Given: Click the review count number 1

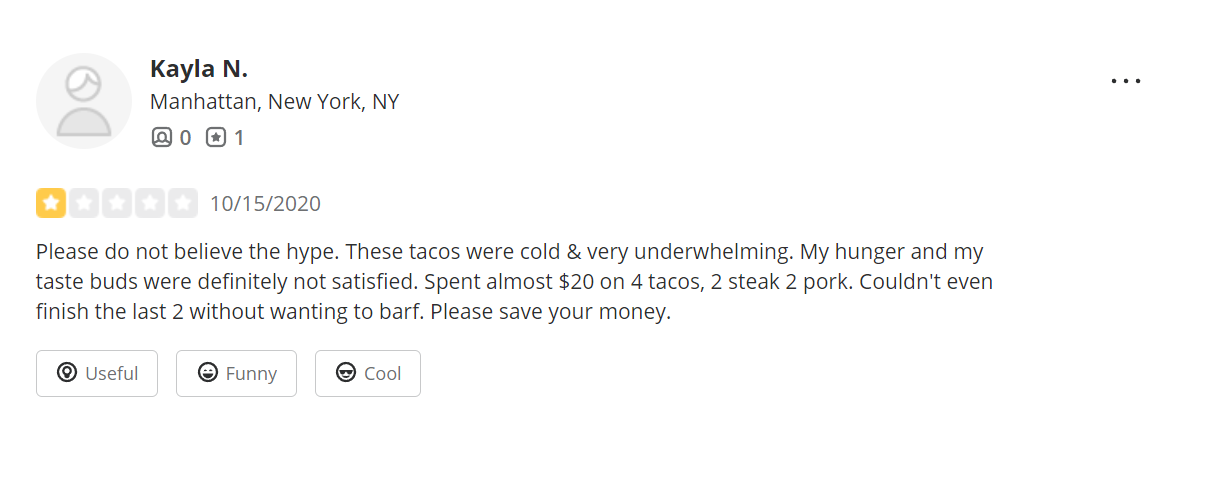Looking at the screenshot, I should [239, 138].
